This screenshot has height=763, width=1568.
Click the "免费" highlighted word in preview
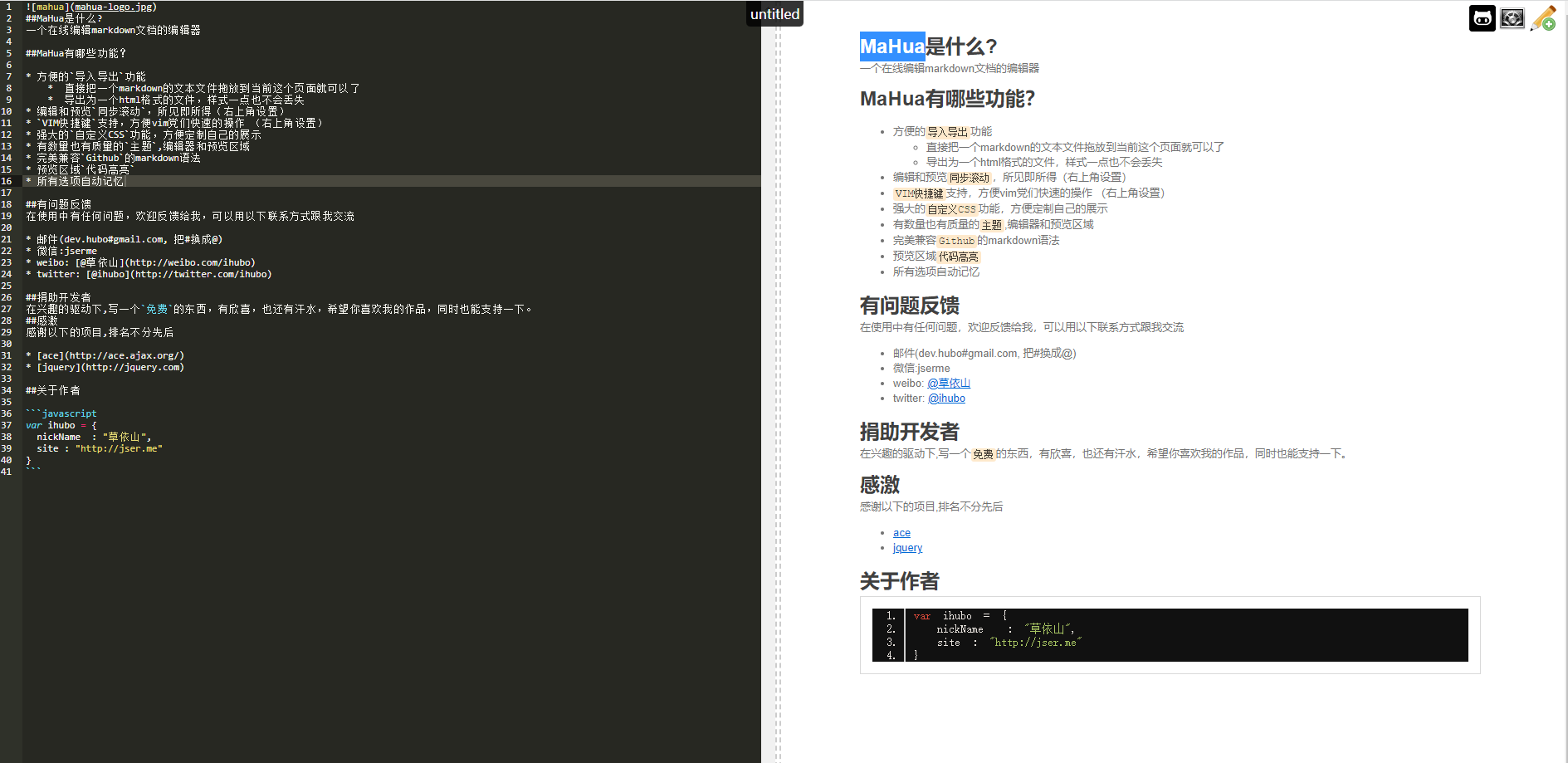983,454
